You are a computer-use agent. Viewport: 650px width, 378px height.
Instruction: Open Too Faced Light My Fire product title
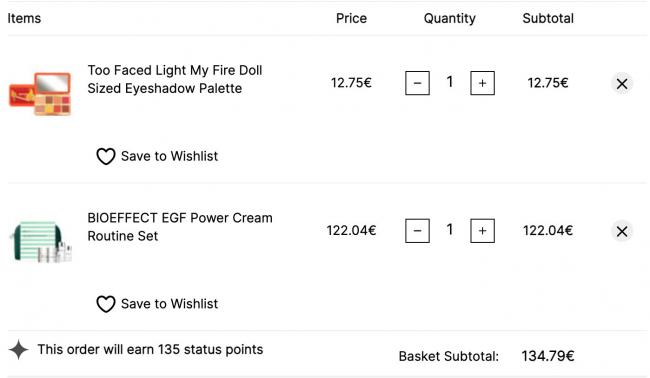coord(175,79)
